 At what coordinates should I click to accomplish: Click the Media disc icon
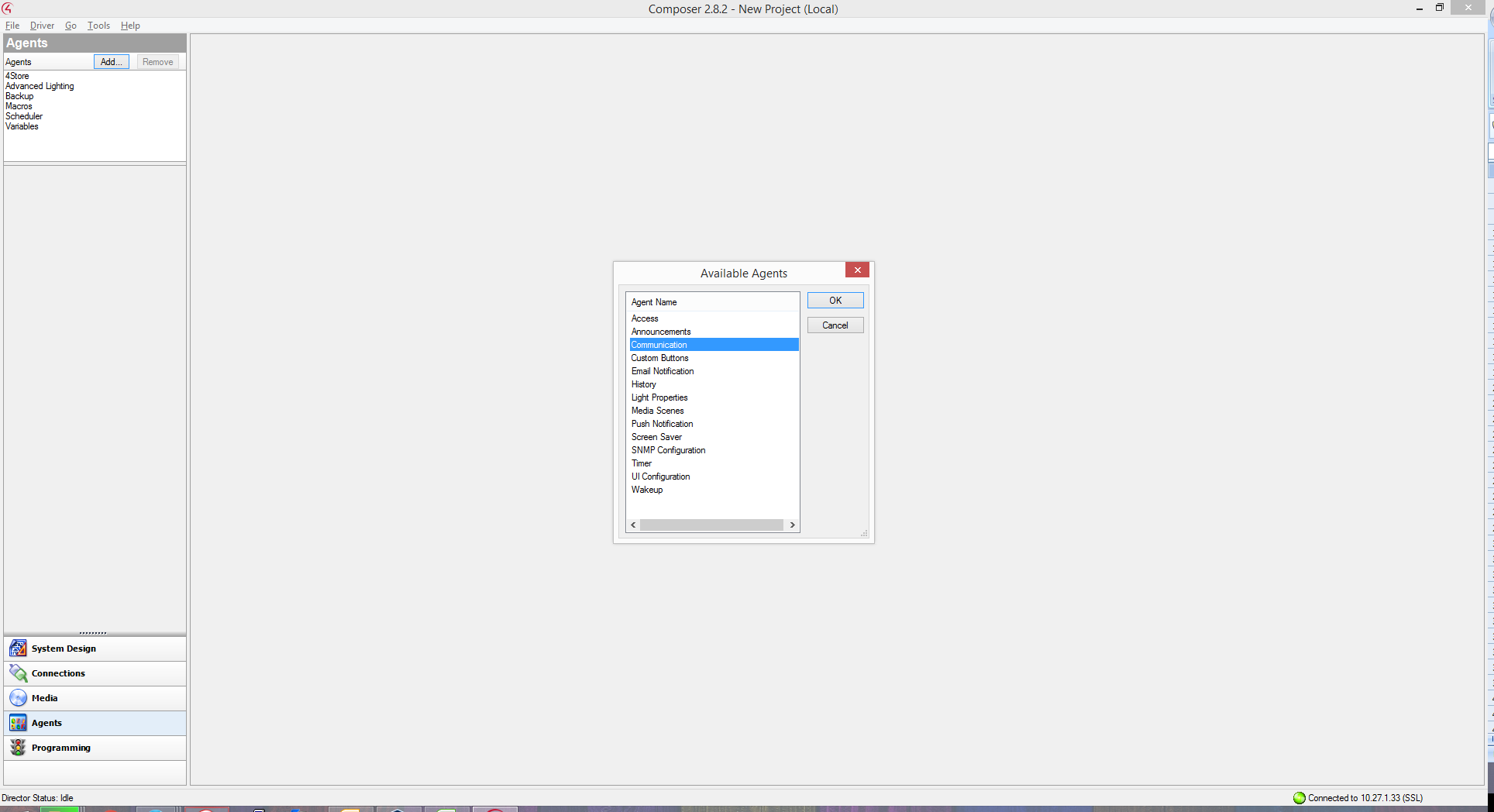18,698
